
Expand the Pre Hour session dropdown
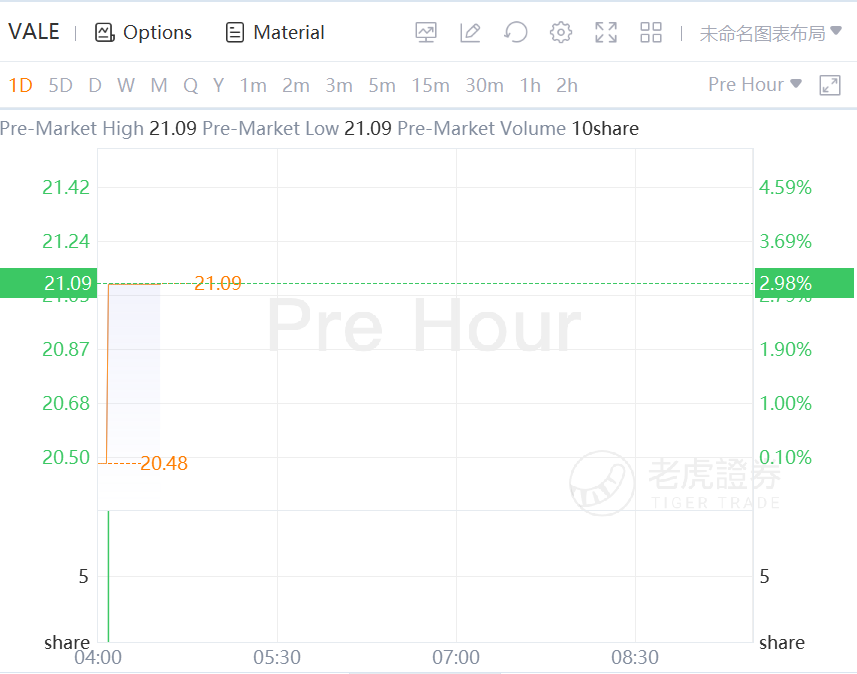755,84
